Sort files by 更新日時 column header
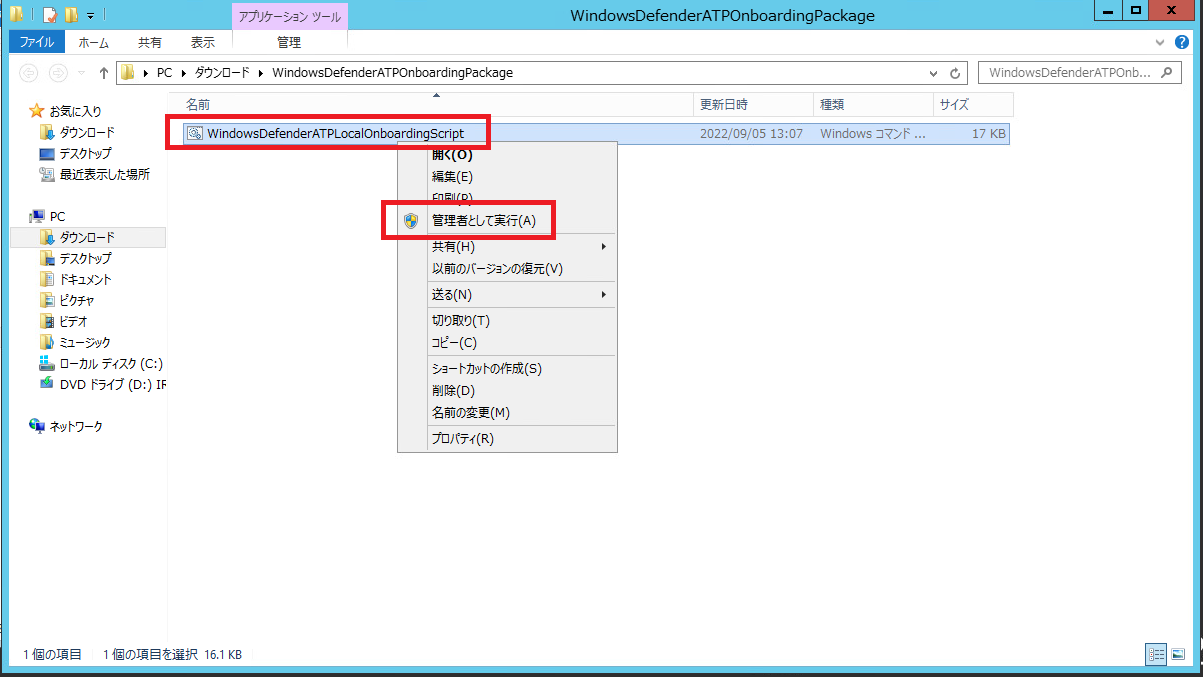The image size is (1203, 677). [x=723, y=104]
